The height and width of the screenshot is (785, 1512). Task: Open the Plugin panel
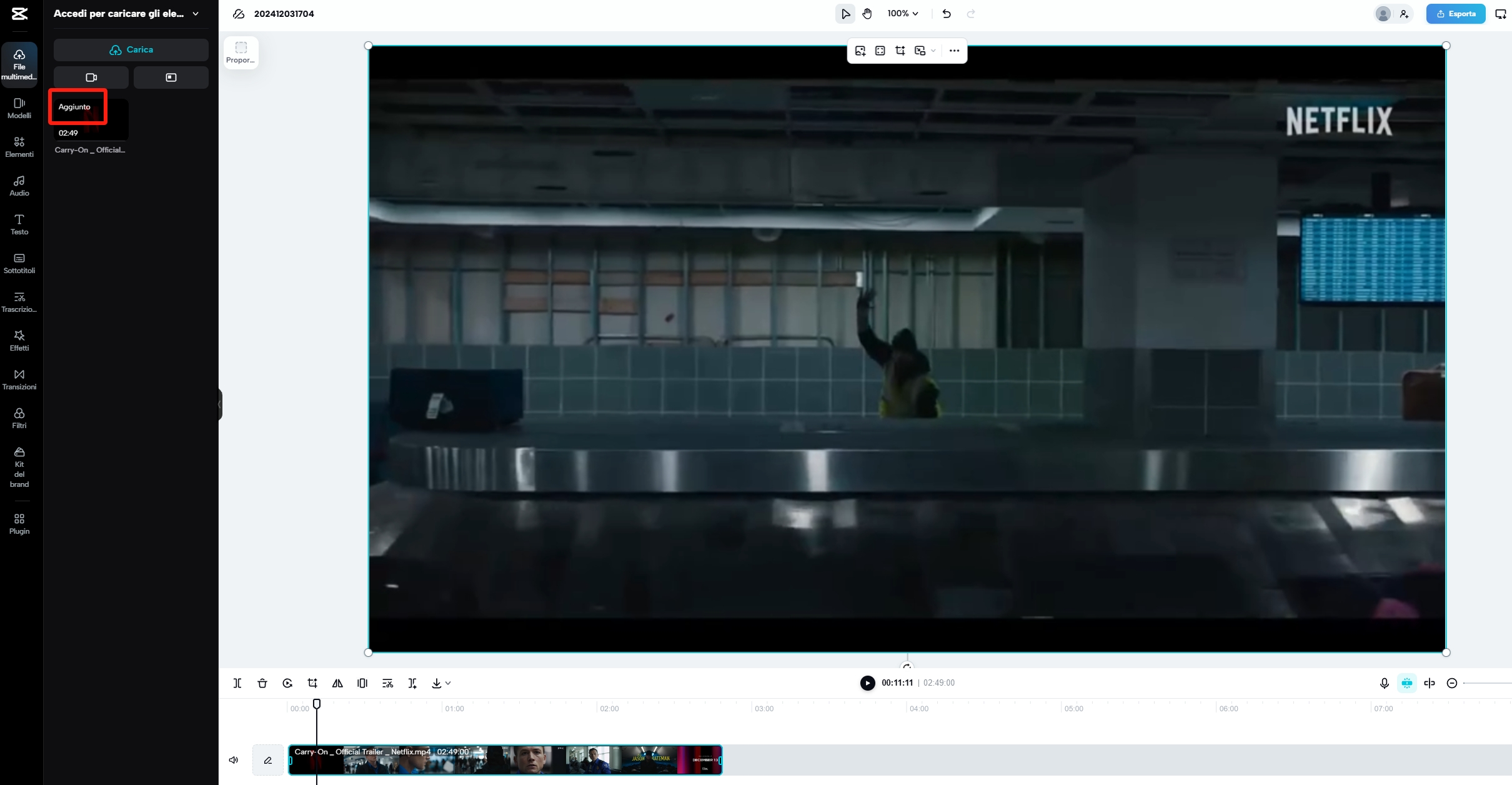click(19, 524)
